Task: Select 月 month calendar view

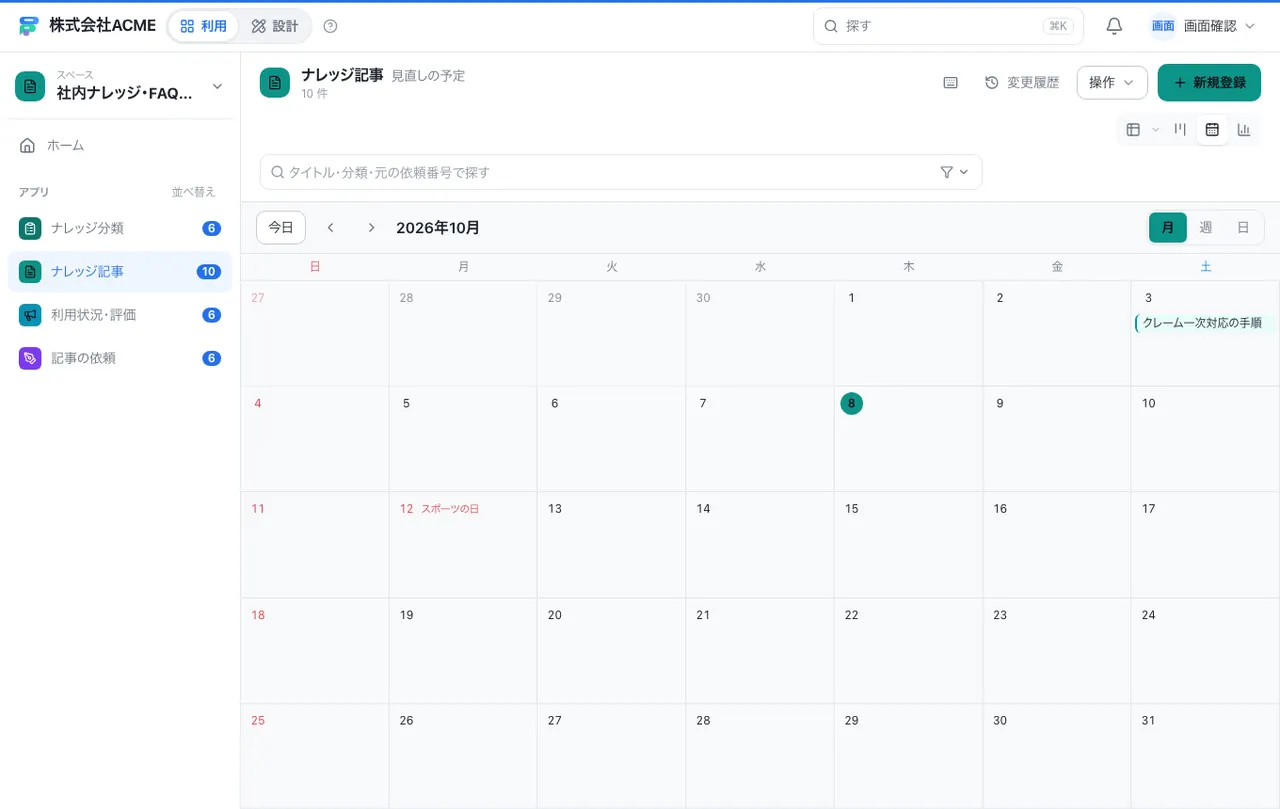Action: (1168, 228)
